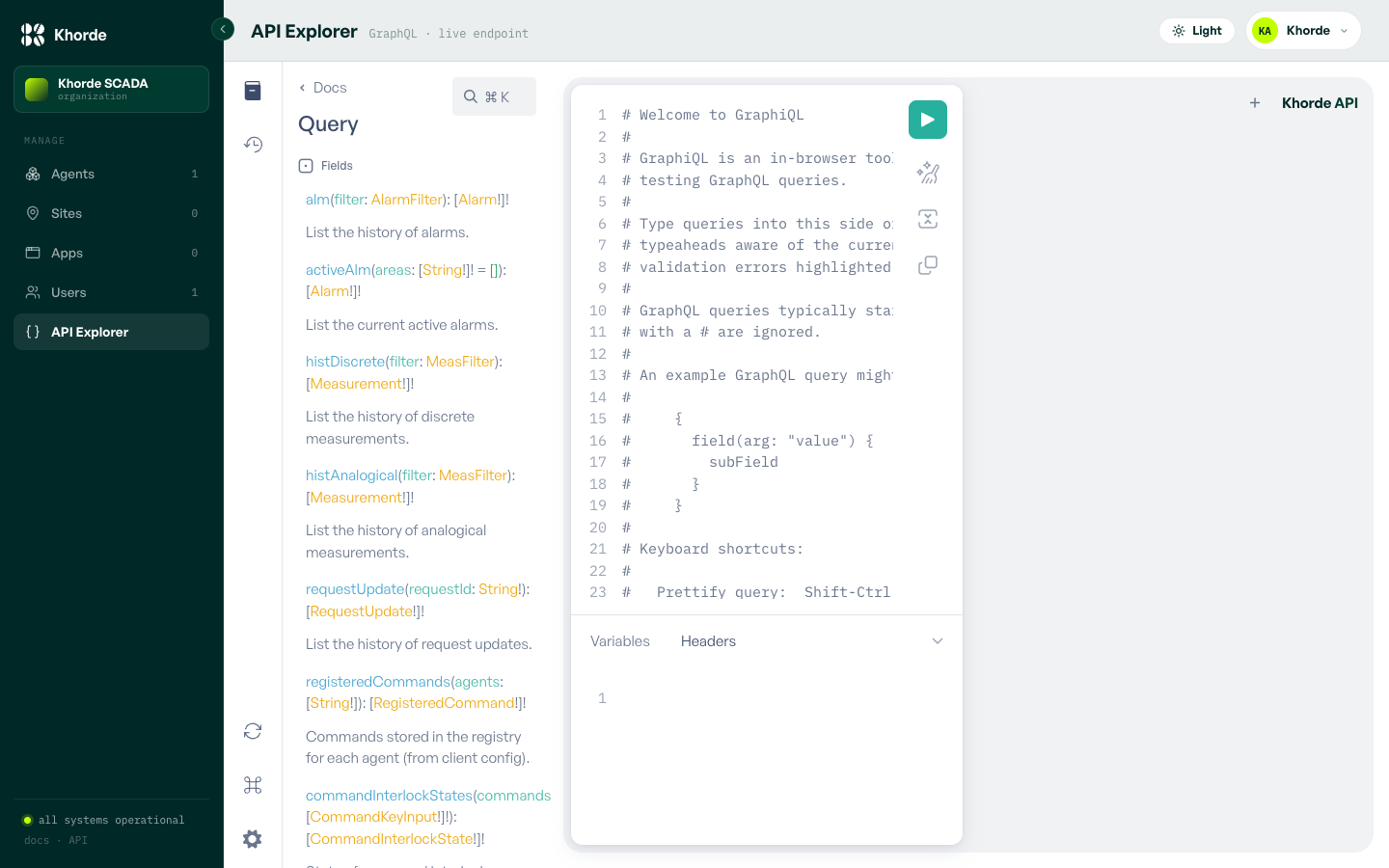Image resolution: width=1389 pixels, height=868 pixels.
Task: Toggle the Light theme switch
Action: click(1197, 31)
